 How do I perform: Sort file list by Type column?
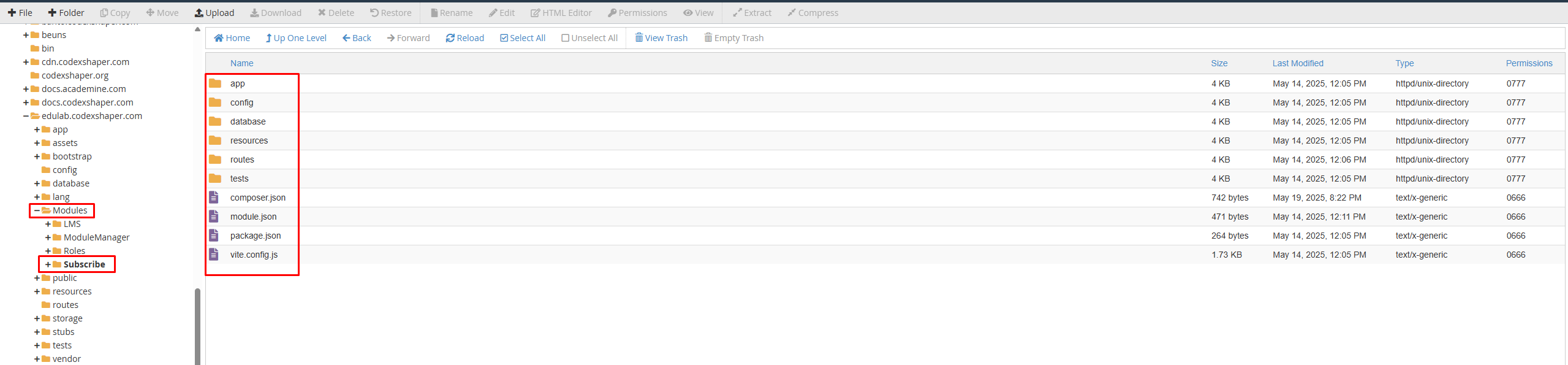(1404, 63)
